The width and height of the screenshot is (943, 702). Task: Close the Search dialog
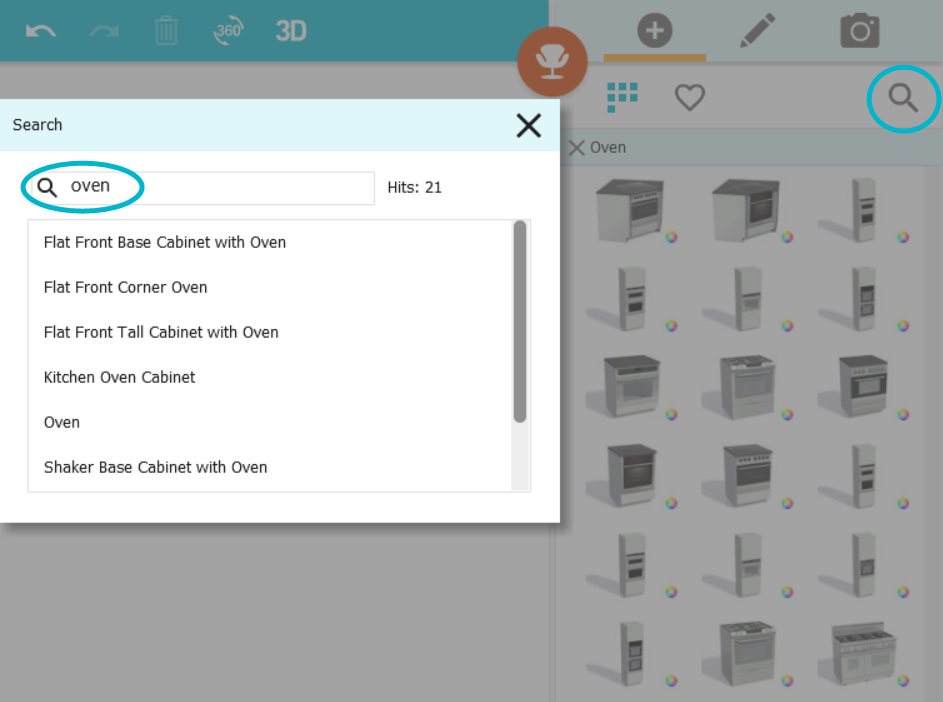[x=529, y=126]
